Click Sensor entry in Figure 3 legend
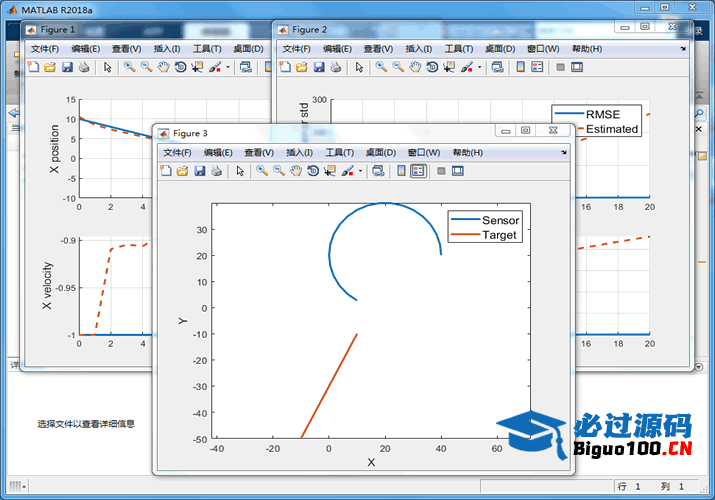This screenshot has height=500, width=715. pyautogui.click(x=485, y=220)
